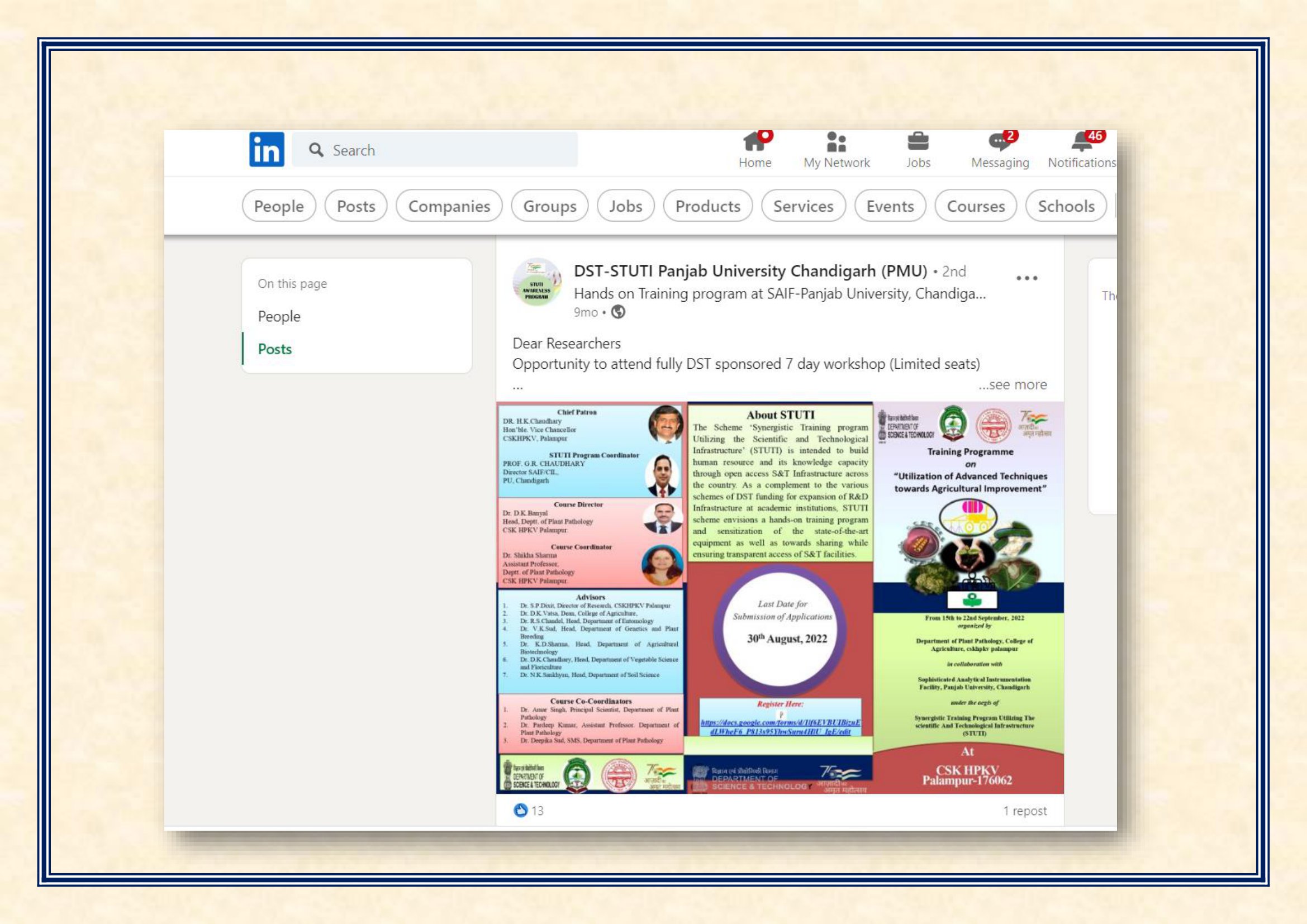Jump to Posts in On this page
The height and width of the screenshot is (924, 1307).
click(274, 349)
